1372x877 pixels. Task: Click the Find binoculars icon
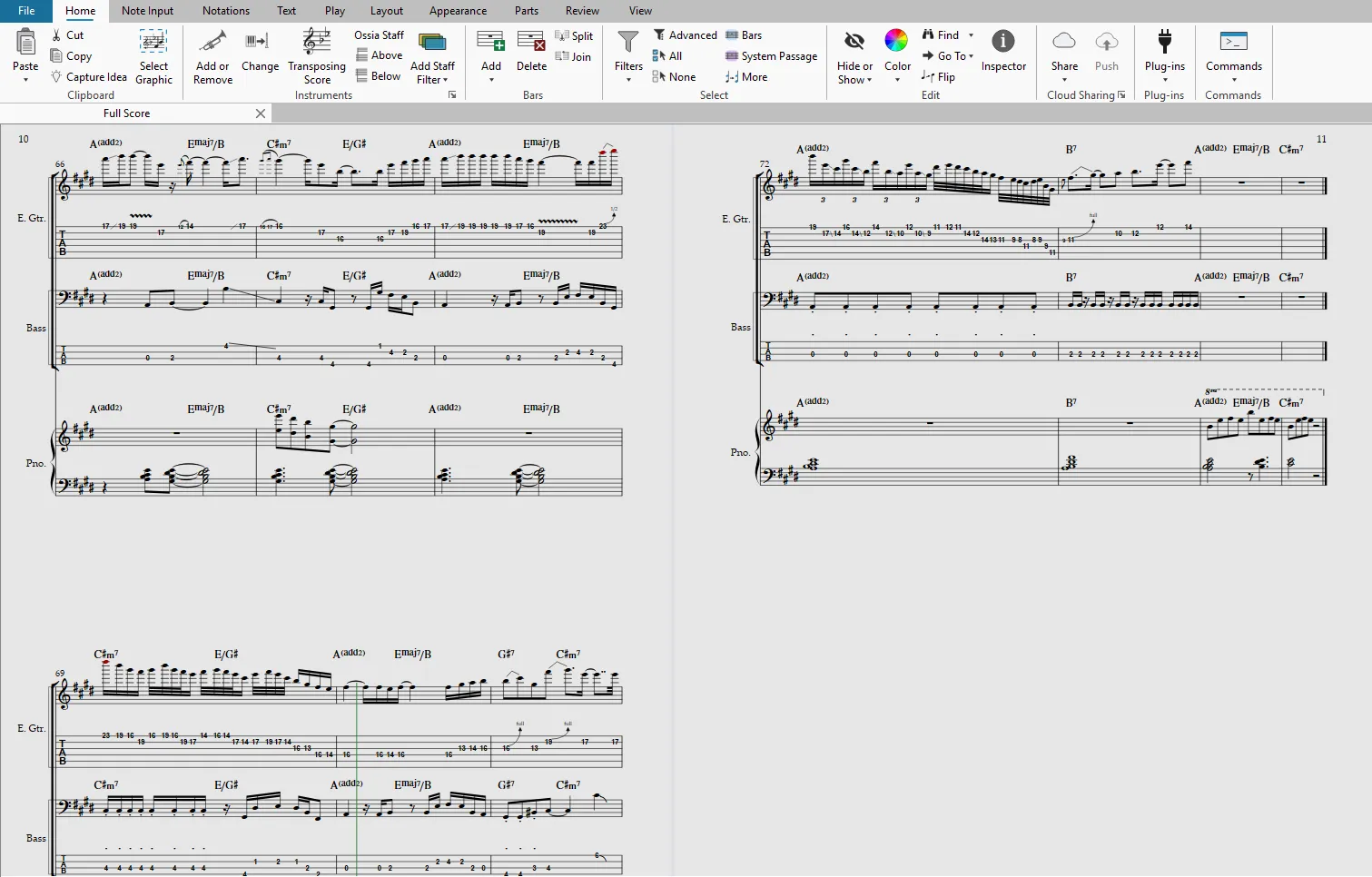click(x=928, y=35)
